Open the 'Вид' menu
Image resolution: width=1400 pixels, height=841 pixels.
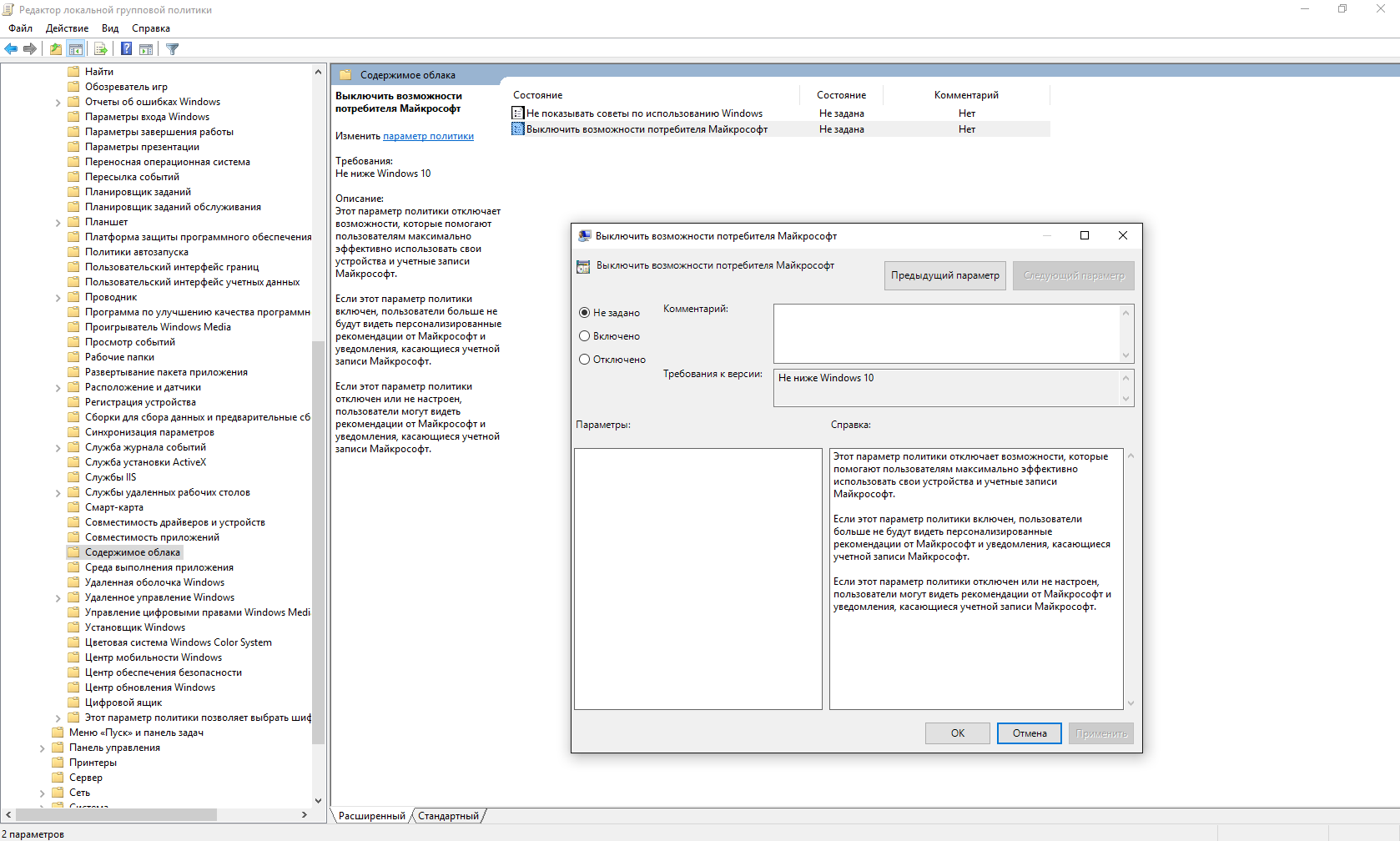[110, 28]
